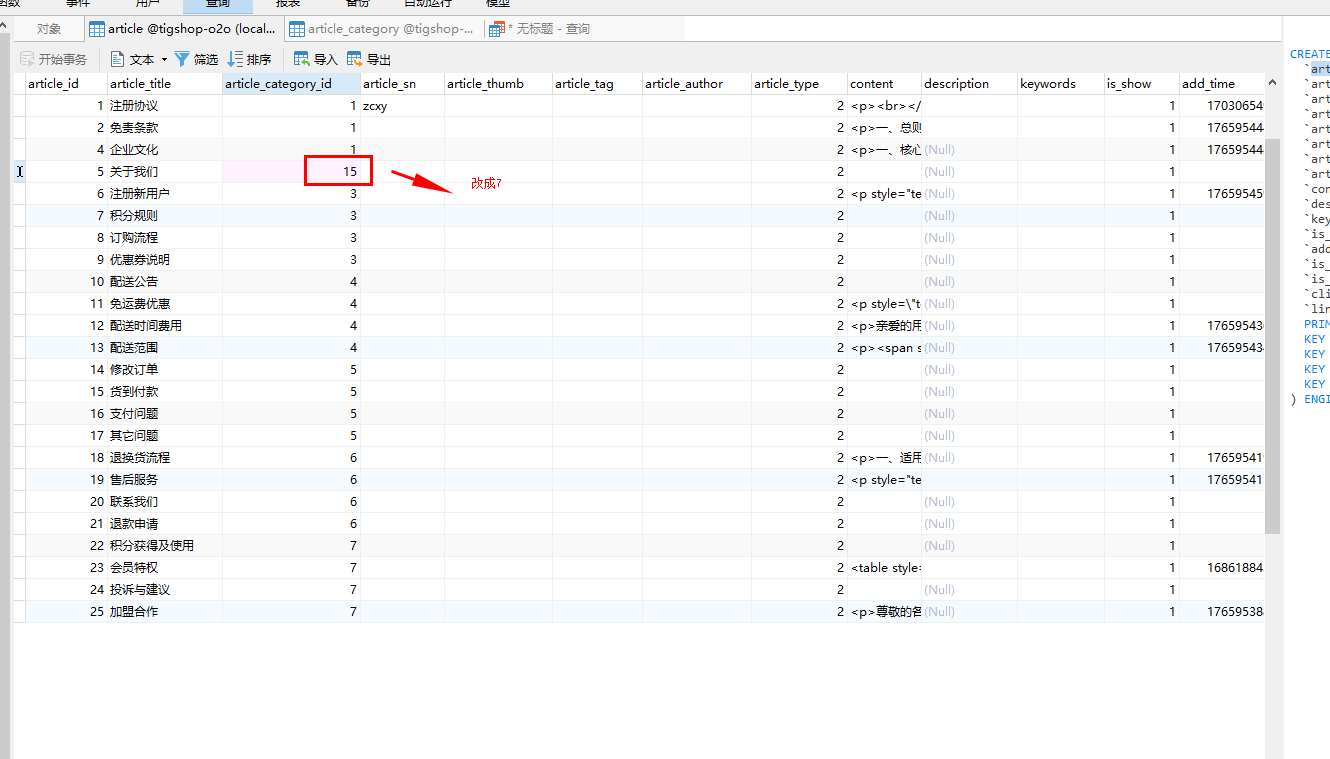Click the article_category_id column header

pos(279,84)
